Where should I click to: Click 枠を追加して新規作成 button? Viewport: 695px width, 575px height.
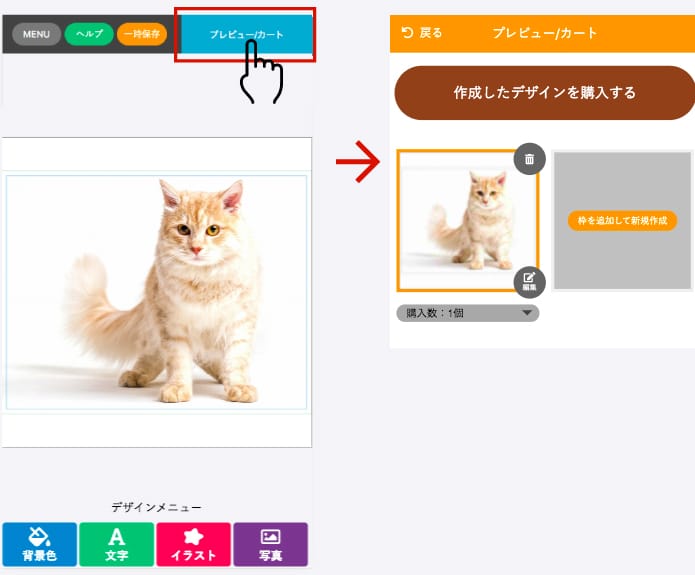click(622, 220)
